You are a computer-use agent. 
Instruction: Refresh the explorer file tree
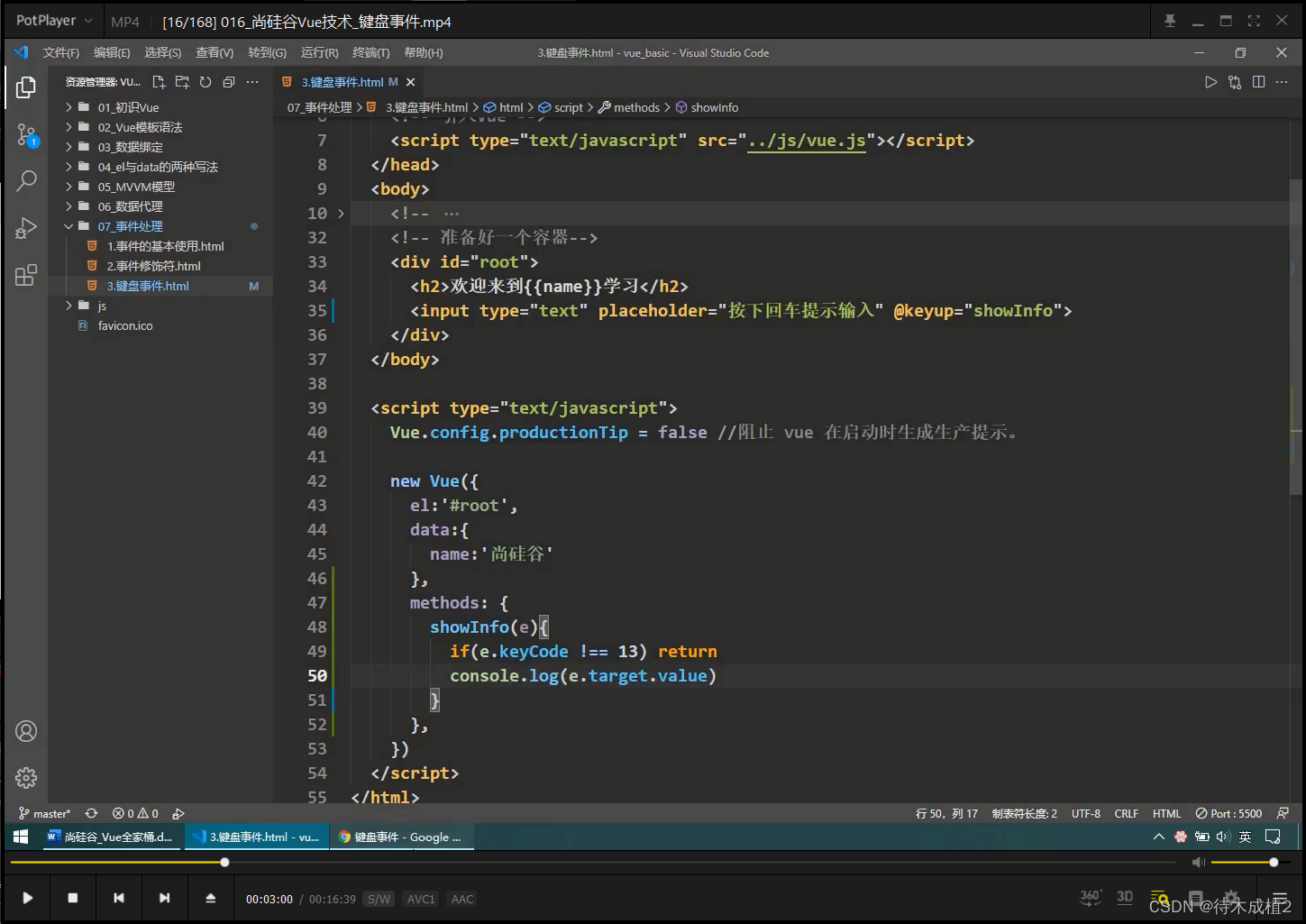pos(205,82)
